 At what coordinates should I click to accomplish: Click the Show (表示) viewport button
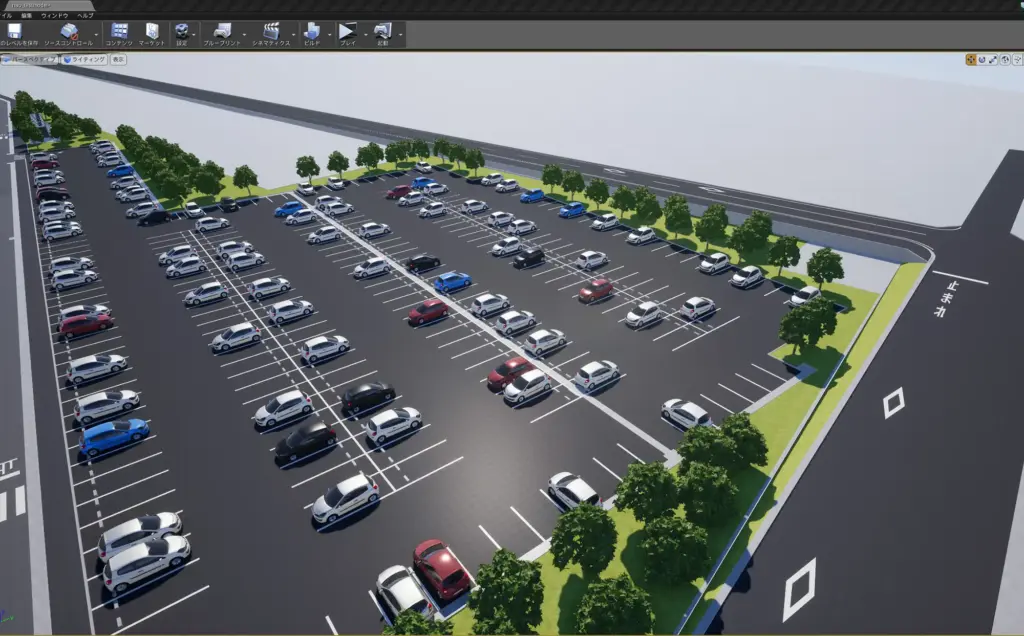tap(118, 60)
